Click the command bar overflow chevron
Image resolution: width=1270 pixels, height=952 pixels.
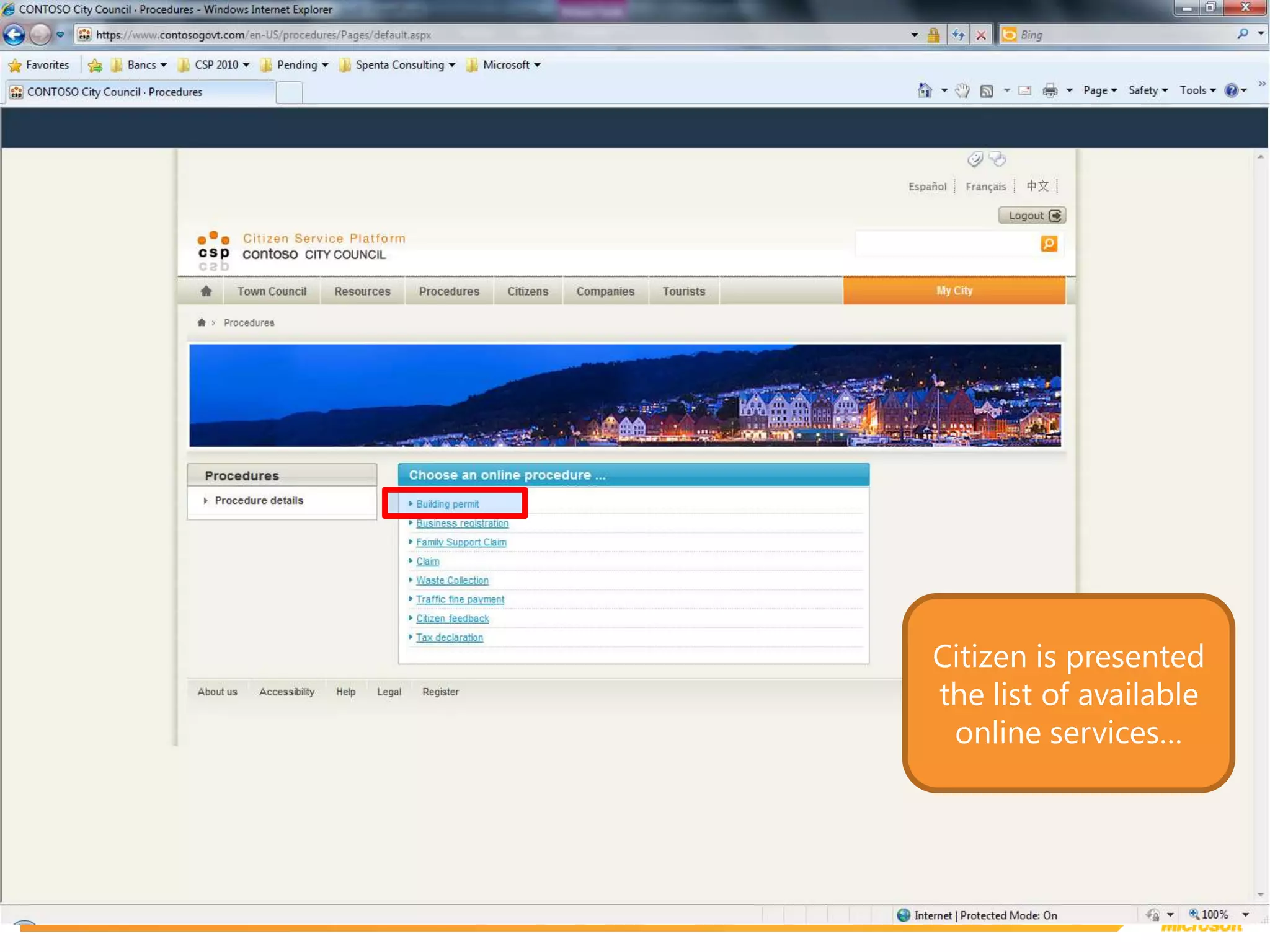tap(1261, 84)
